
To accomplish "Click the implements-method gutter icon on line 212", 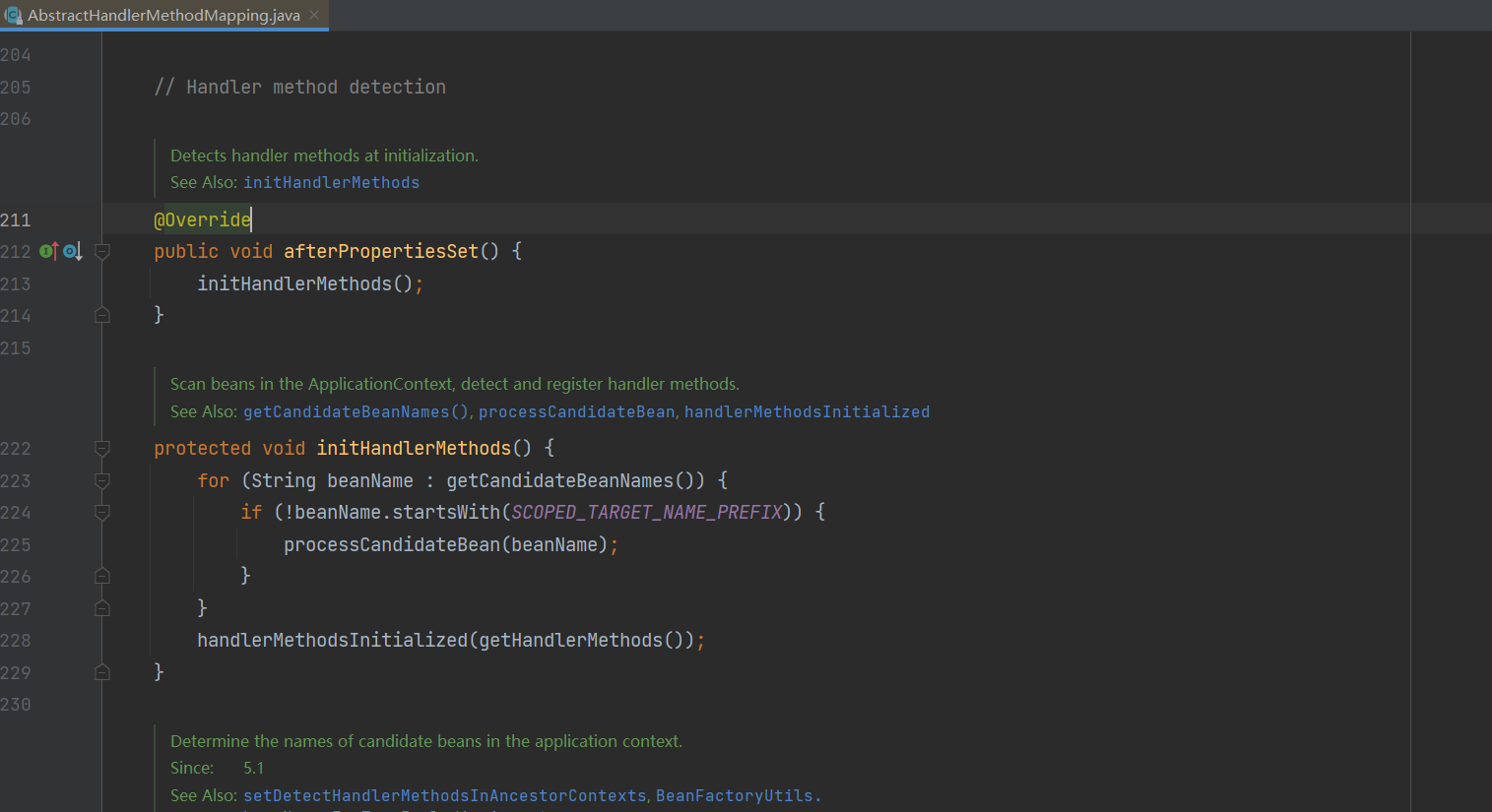I will coord(48,251).
